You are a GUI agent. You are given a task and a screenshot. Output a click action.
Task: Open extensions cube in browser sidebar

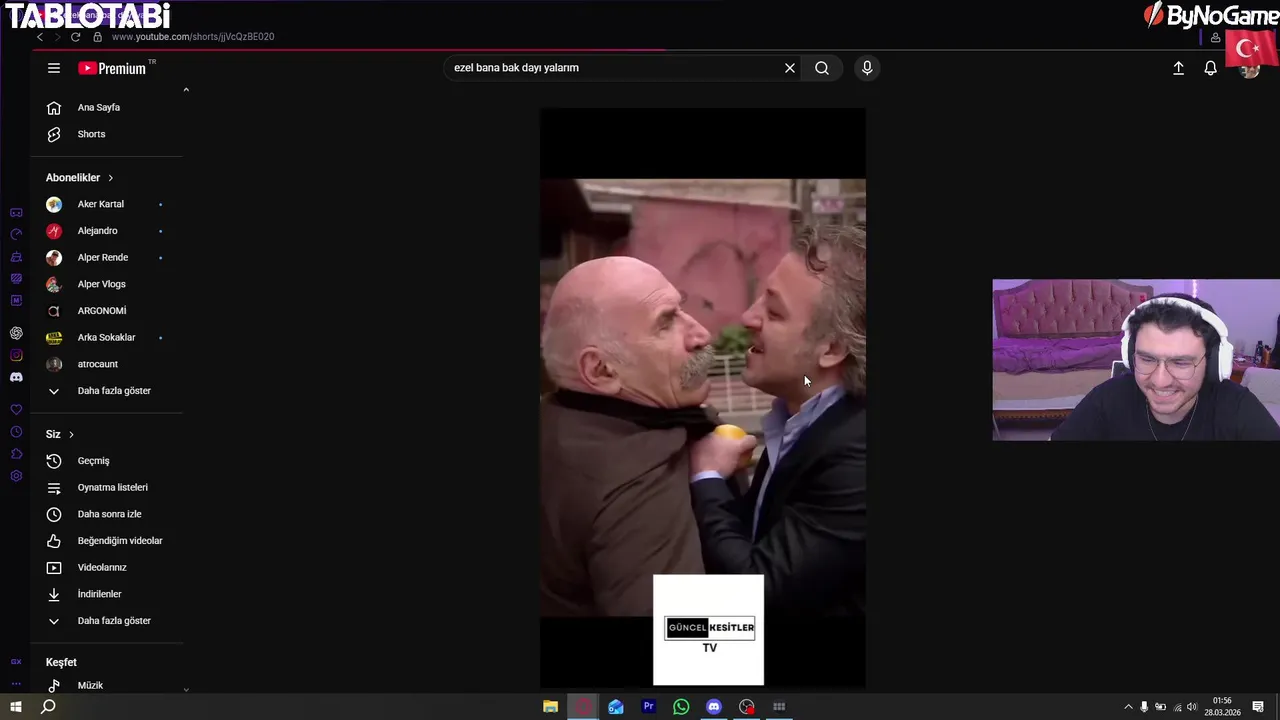pos(16,454)
